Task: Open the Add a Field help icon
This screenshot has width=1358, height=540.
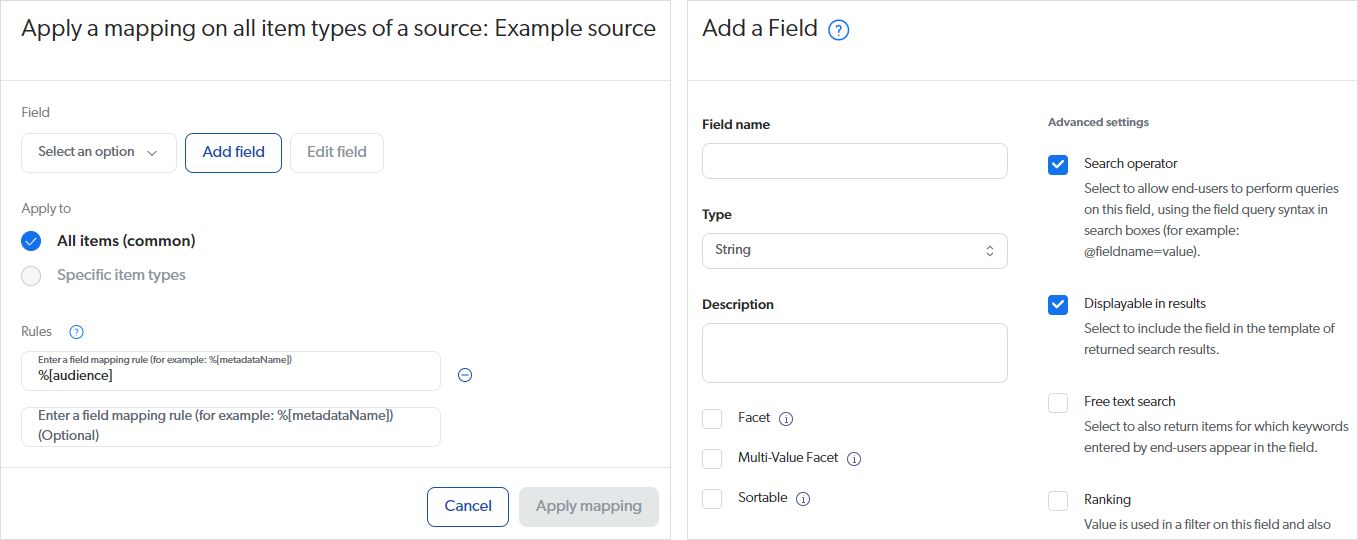Action: pos(839,30)
